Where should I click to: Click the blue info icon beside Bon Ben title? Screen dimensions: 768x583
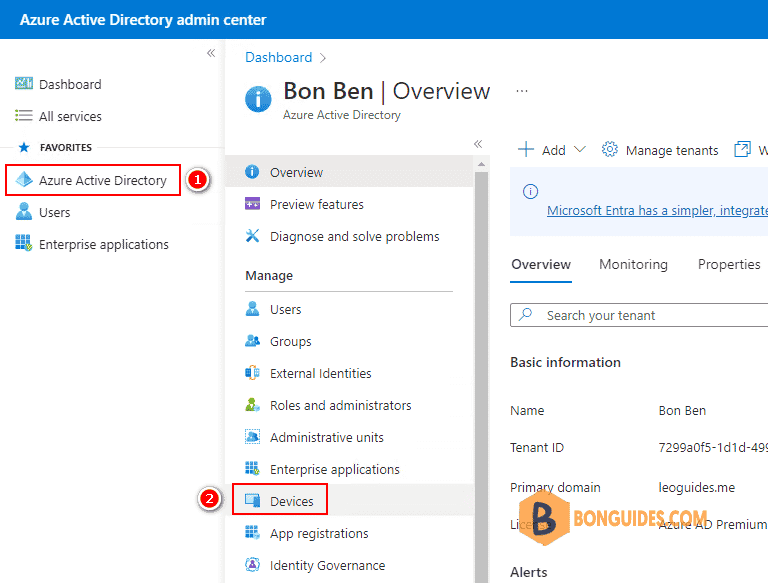point(258,99)
